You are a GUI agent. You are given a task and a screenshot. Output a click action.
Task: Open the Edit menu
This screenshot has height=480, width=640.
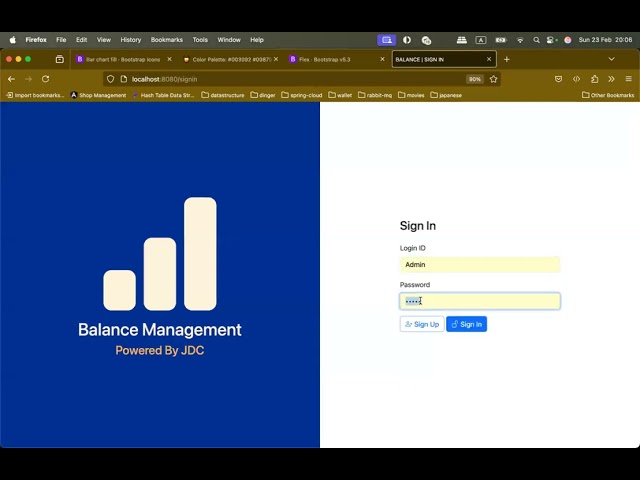click(x=82, y=40)
